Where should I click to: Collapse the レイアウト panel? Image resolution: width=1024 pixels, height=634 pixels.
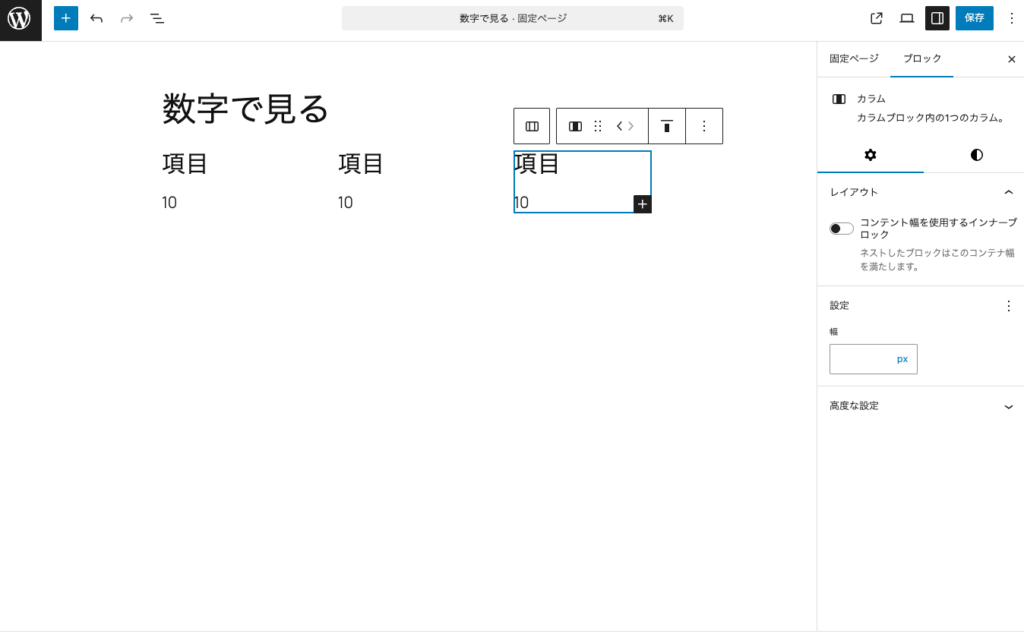click(x=1008, y=192)
